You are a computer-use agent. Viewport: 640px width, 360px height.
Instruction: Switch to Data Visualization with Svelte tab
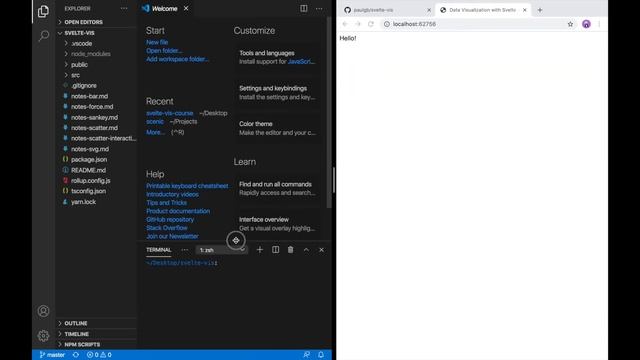[x=483, y=10]
